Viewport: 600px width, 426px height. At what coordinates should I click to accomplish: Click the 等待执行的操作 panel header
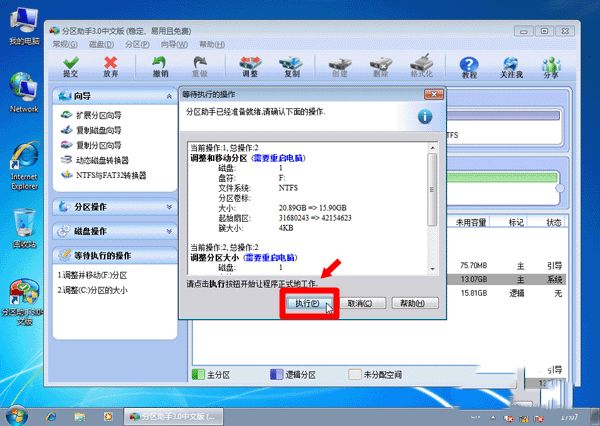pos(115,255)
